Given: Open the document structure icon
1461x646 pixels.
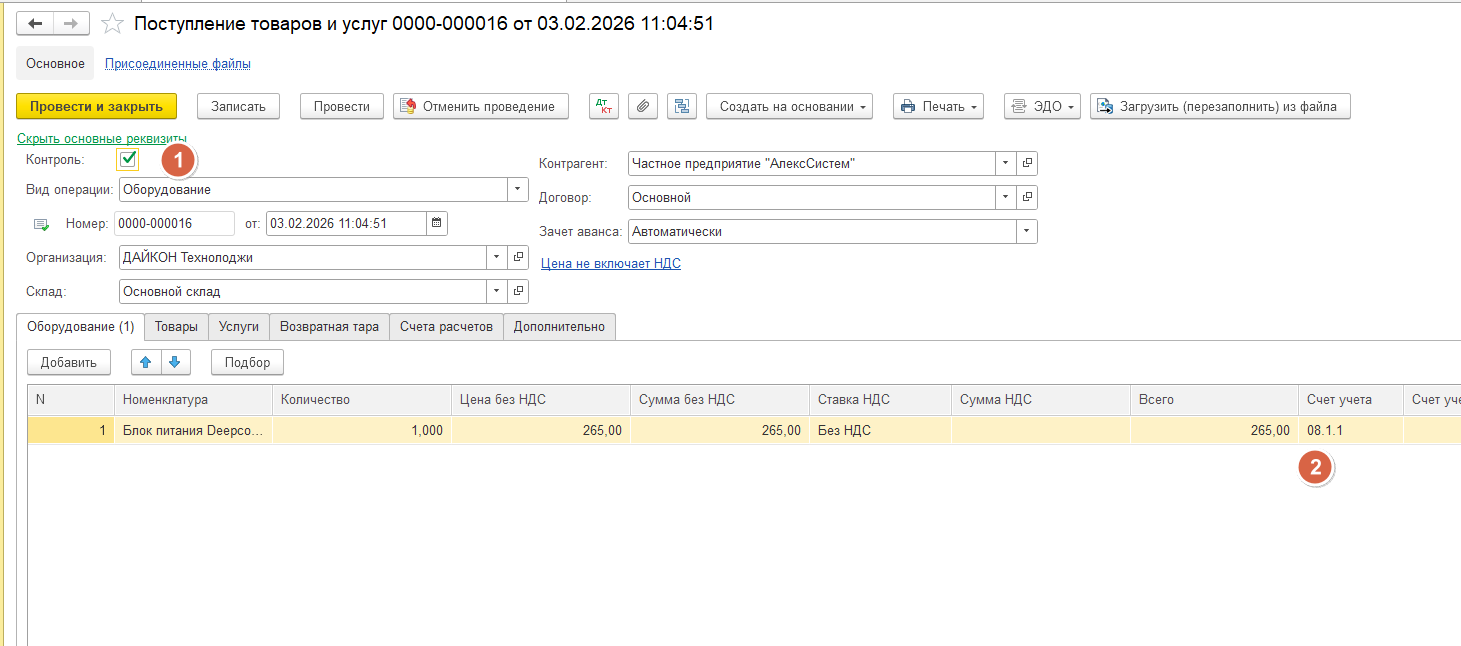Looking at the screenshot, I should pos(682,106).
